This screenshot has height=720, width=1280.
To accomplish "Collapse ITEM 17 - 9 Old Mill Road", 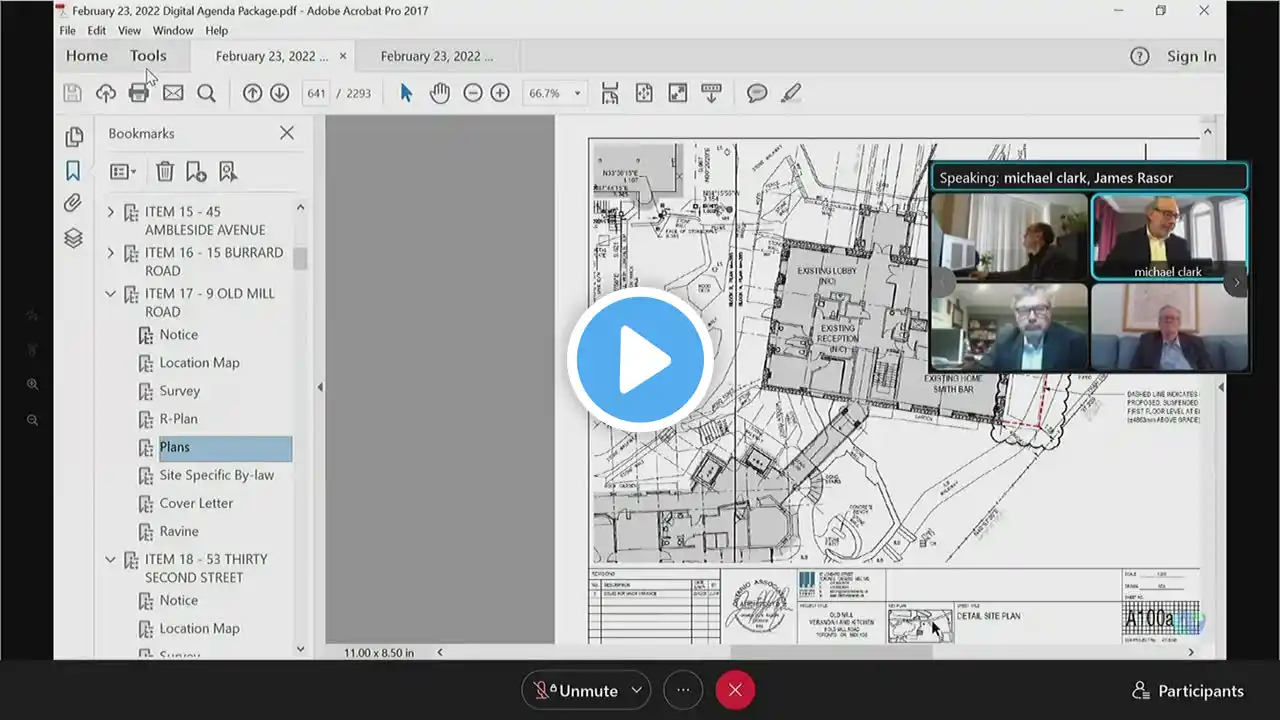I will click(111, 294).
